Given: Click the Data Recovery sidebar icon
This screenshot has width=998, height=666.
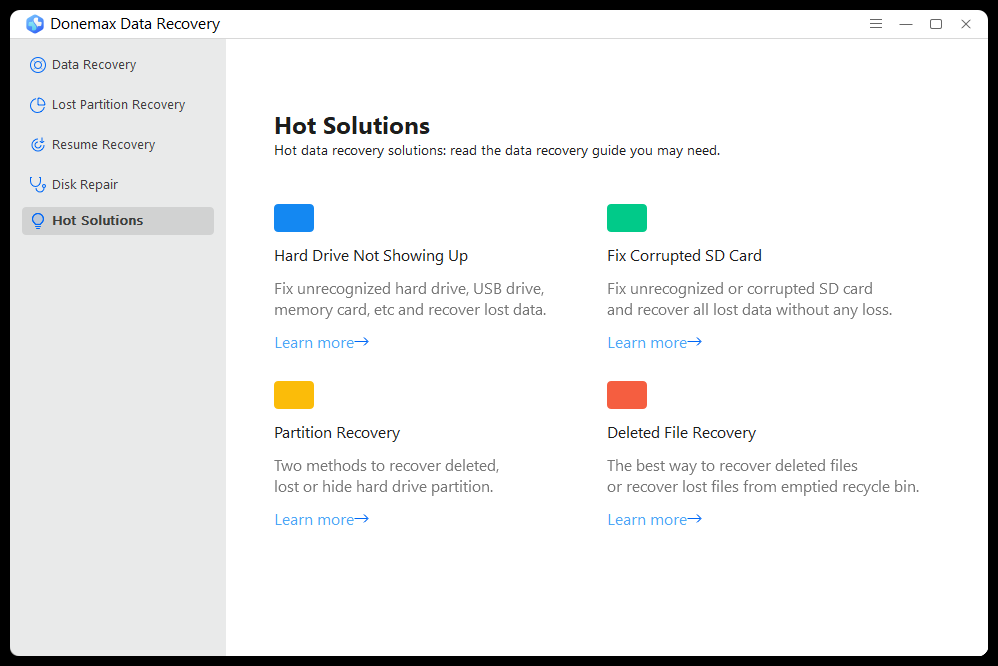Looking at the screenshot, I should coord(38,65).
